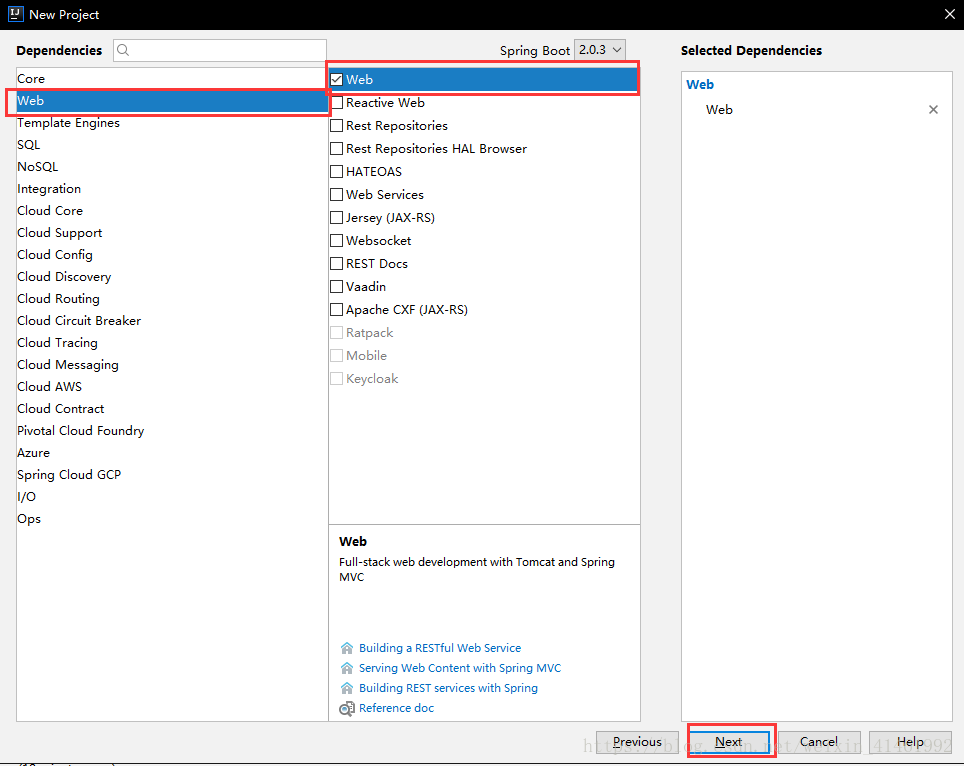
Task: Remove Web from Selected Dependencies with X
Action: point(933,109)
